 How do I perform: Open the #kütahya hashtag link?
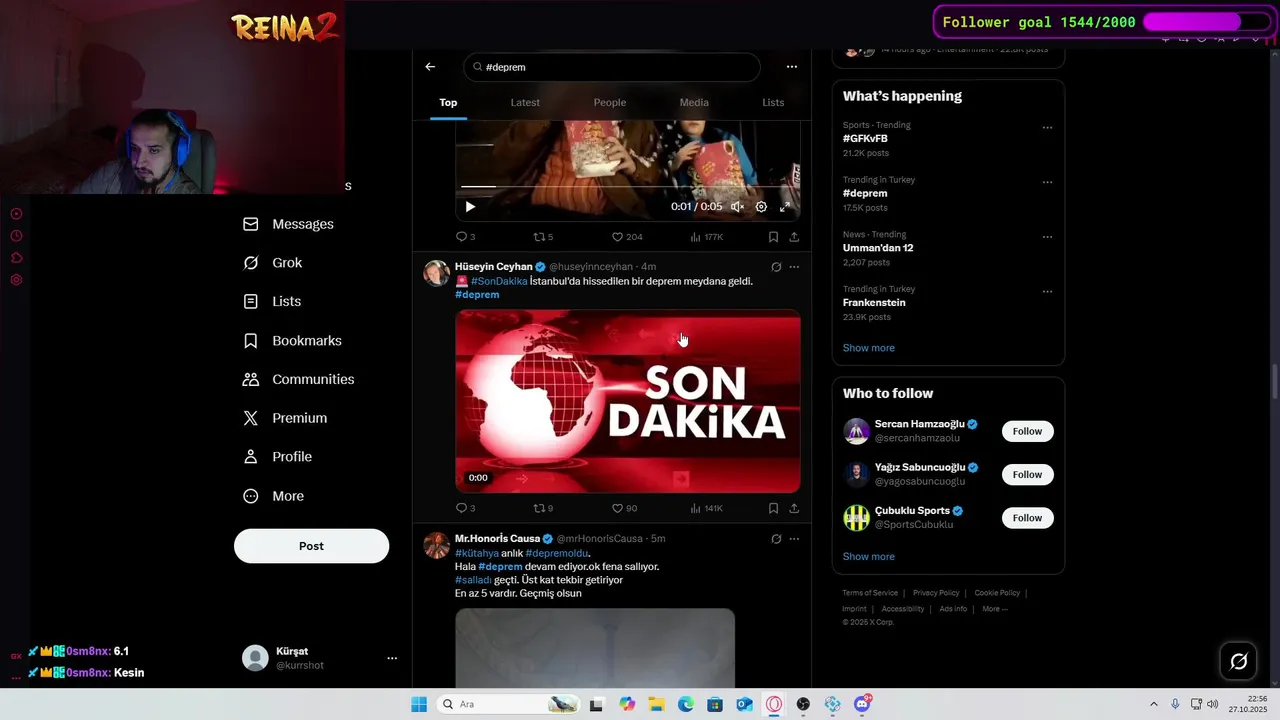[x=476, y=554]
